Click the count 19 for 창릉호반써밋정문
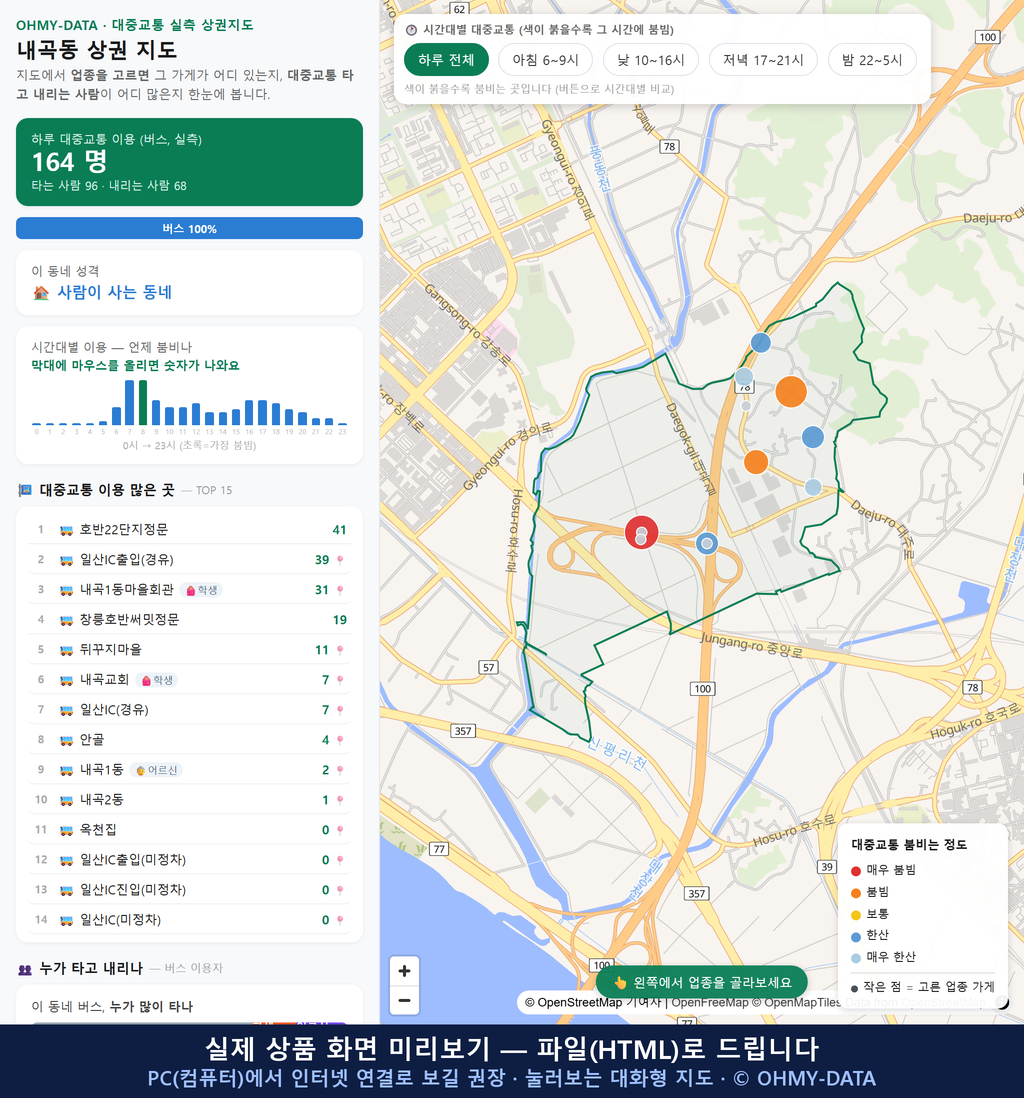Screen dimensions: 1024x1098 [340, 620]
